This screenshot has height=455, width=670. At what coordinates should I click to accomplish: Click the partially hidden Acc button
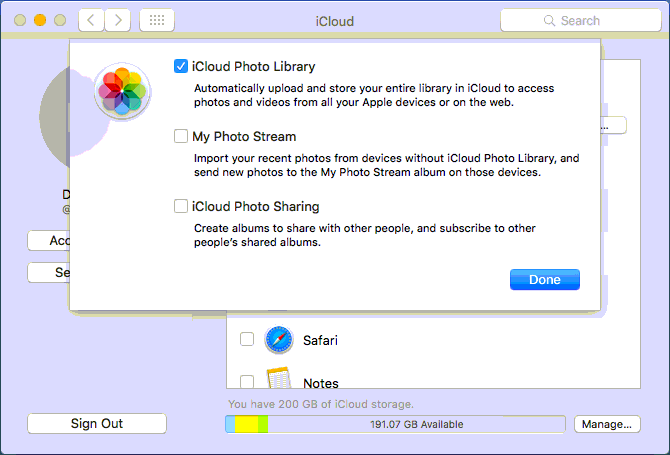(x=49, y=241)
